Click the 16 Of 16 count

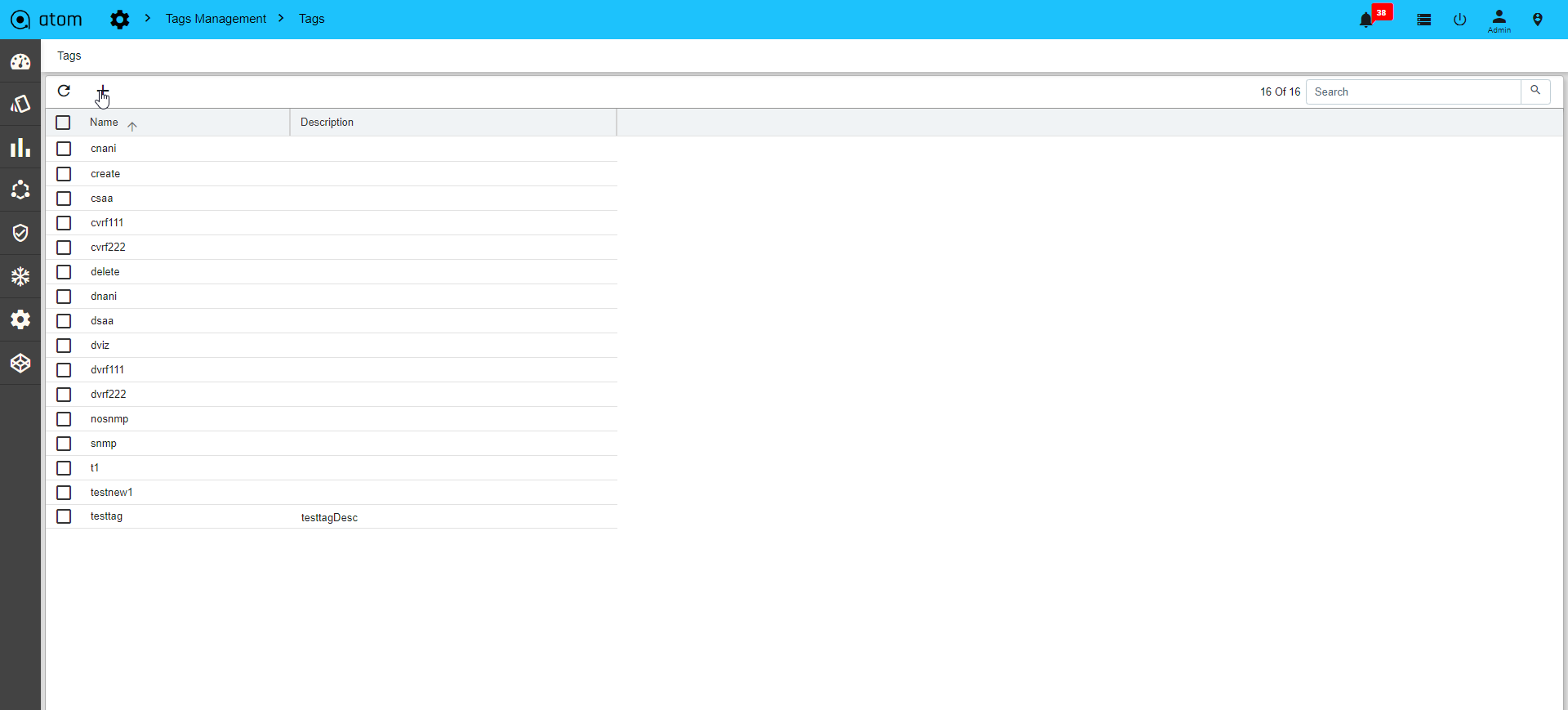point(1280,92)
